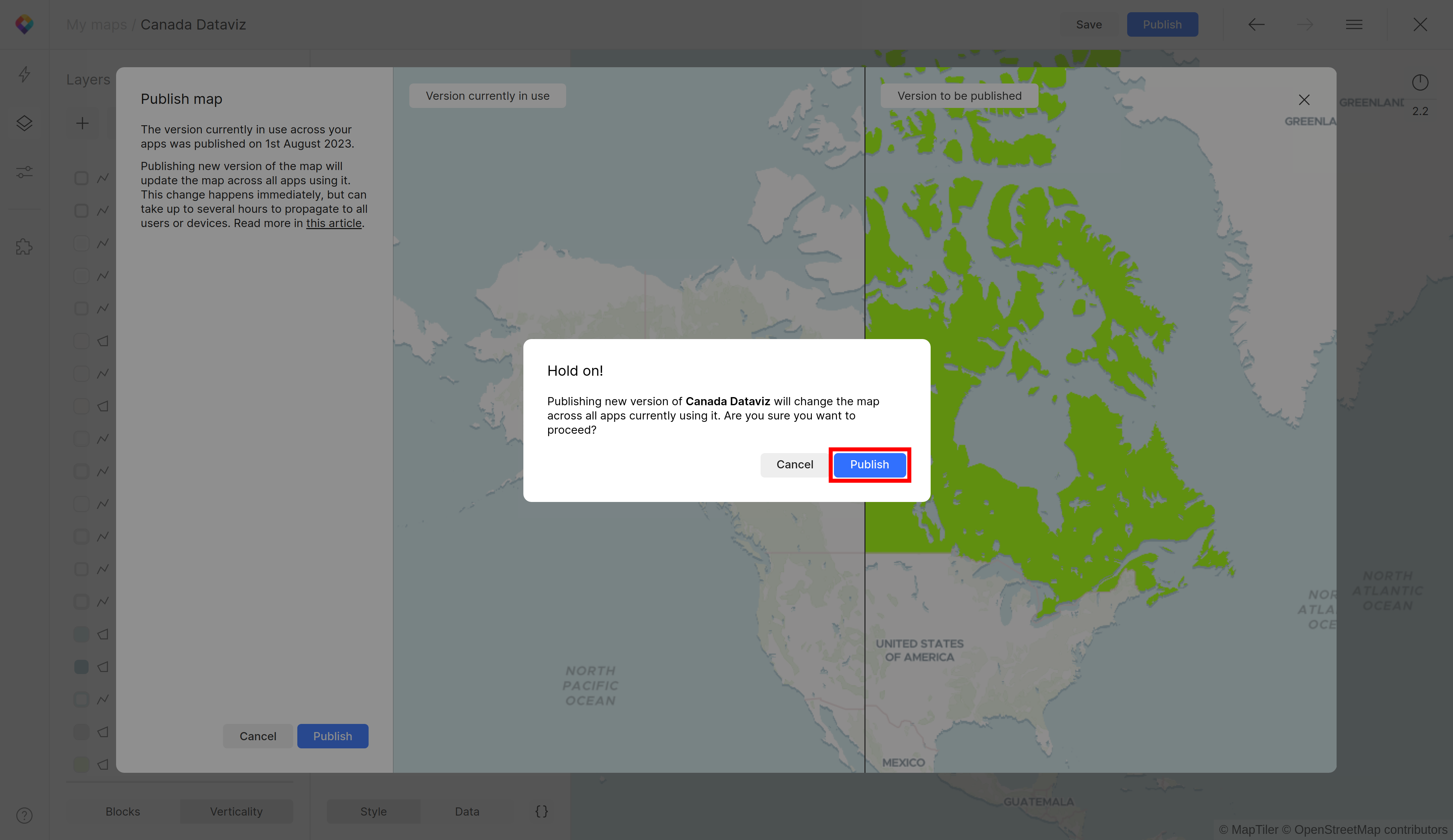The image size is (1453, 840).
Task: Toggle the second layer visibility checkbox
Action: point(81,210)
